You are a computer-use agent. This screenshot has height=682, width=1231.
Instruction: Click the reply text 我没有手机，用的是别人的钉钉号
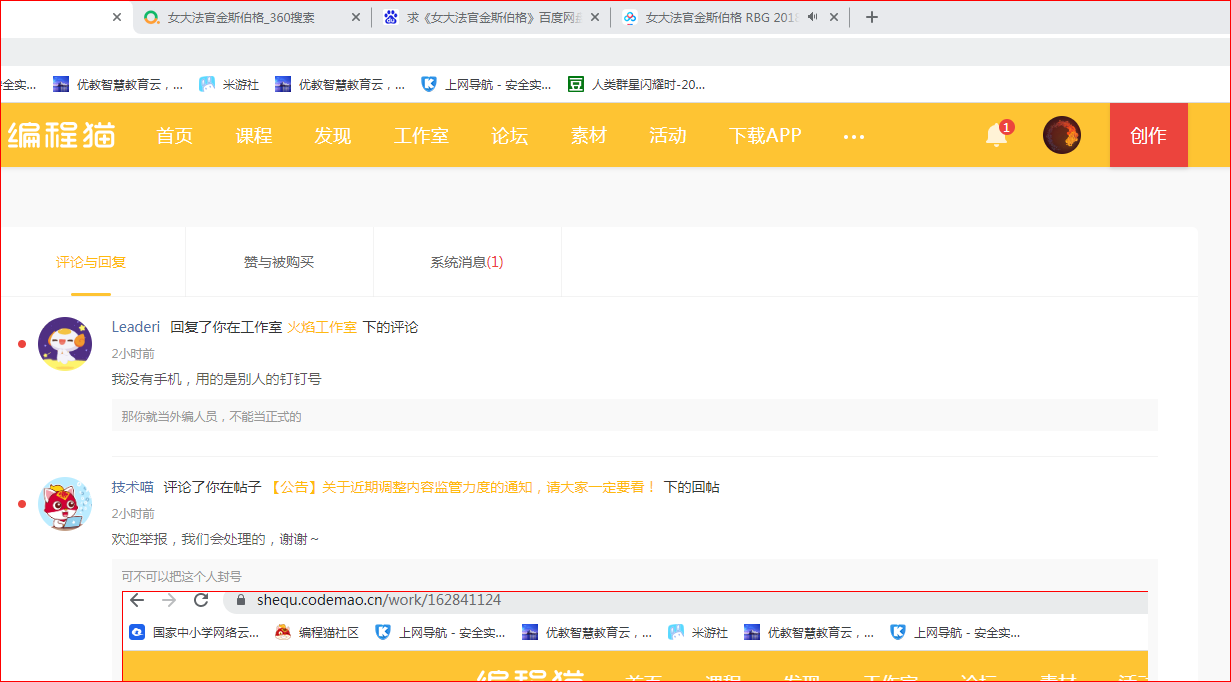tap(216, 379)
